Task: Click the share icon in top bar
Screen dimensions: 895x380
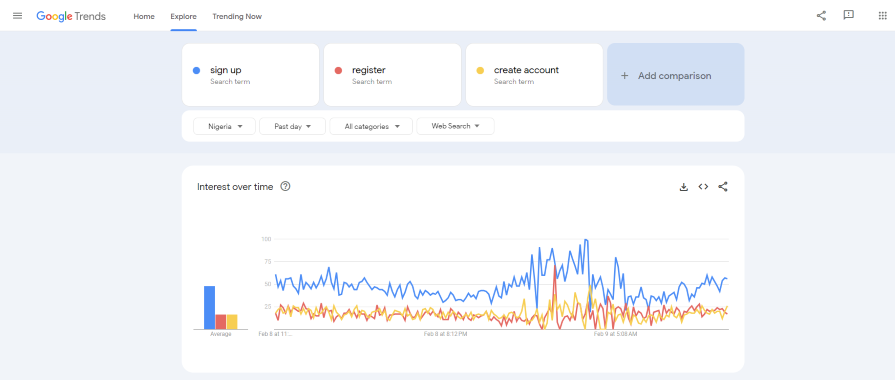Action: click(821, 16)
